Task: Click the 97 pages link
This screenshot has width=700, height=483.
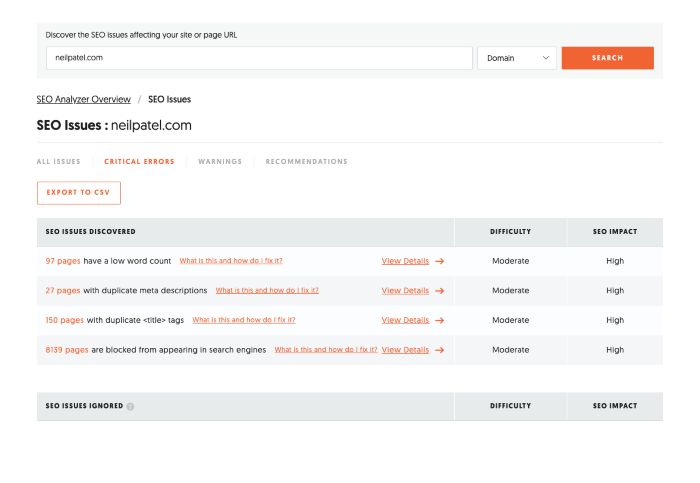Action: click(x=63, y=261)
